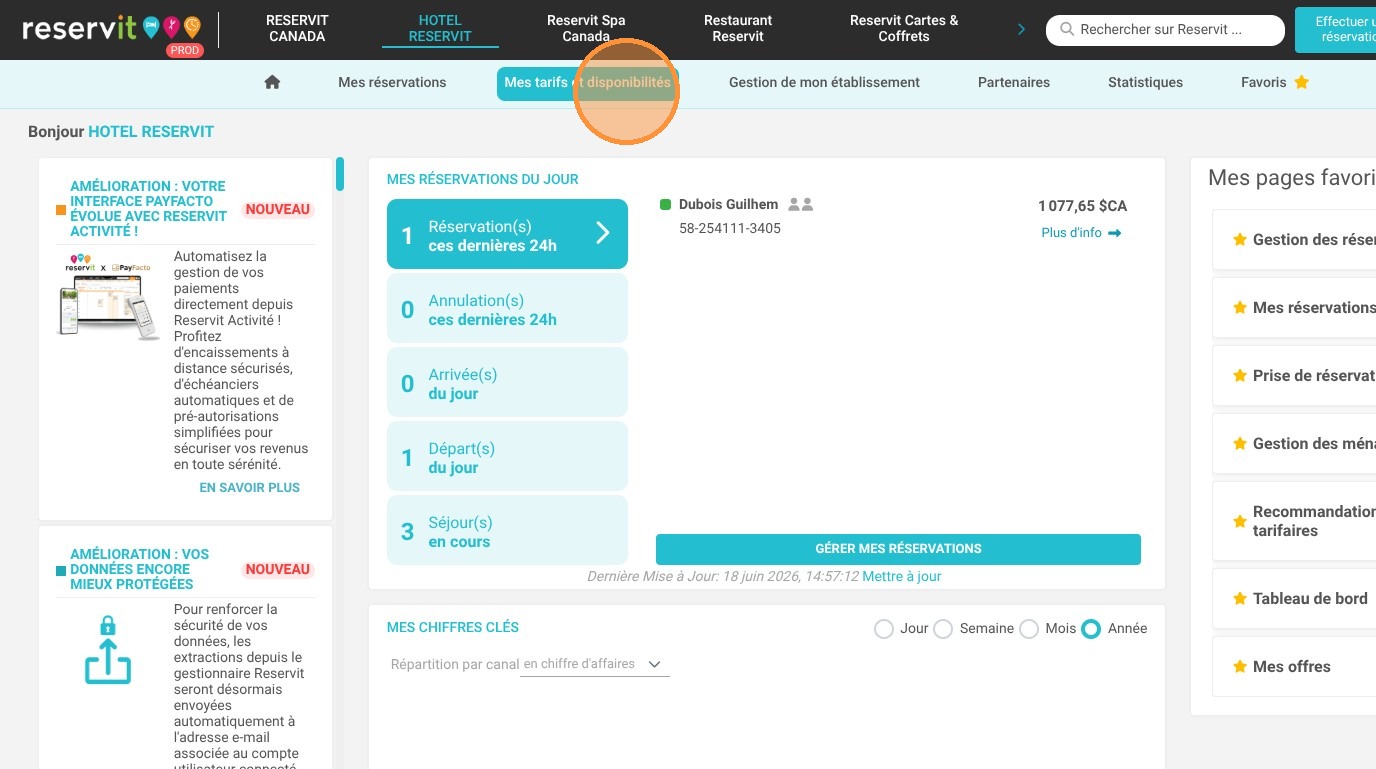Open Gestion des réser favorite page
Viewport: 1376px width, 769px height.
pyautogui.click(x=1294, y=240)
